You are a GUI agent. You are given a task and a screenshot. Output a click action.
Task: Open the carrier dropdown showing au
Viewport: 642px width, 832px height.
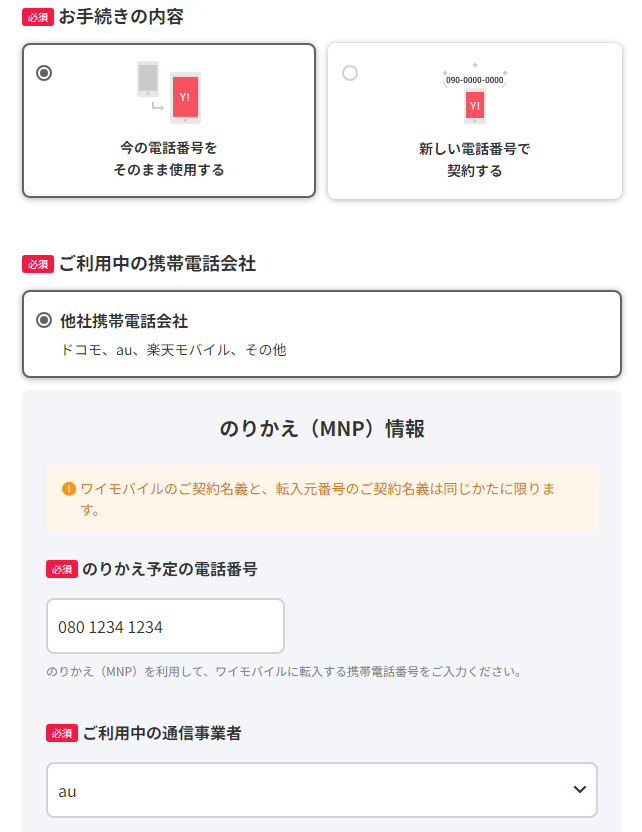(322, 790)
